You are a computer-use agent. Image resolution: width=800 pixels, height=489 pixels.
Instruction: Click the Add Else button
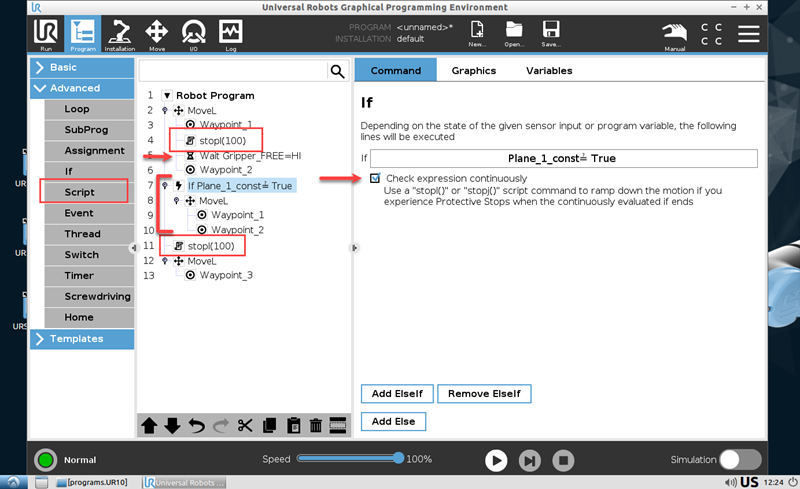394,422
